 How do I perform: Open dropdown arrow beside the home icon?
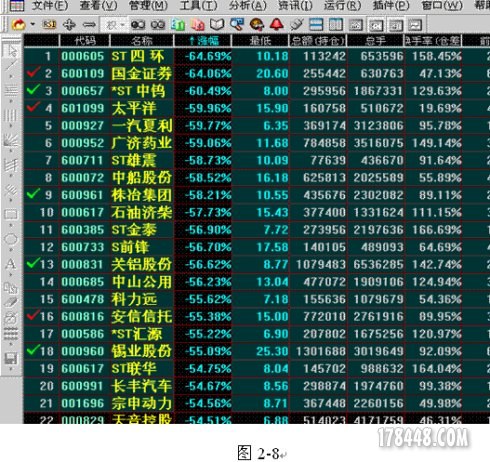click(x=32, y=24)
